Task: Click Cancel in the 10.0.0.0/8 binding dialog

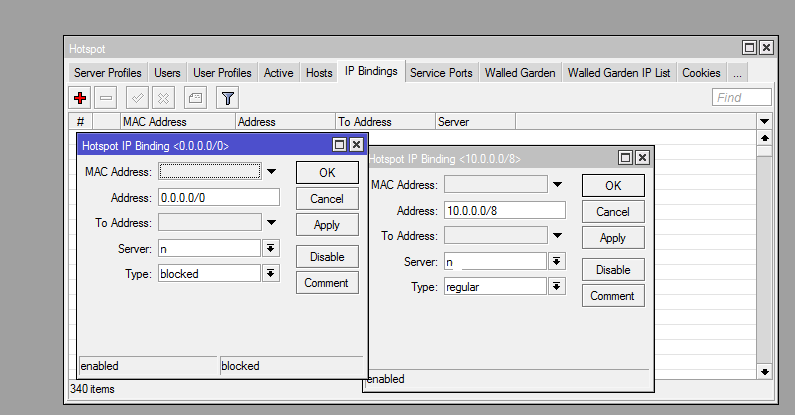Action: click(613, 212)
